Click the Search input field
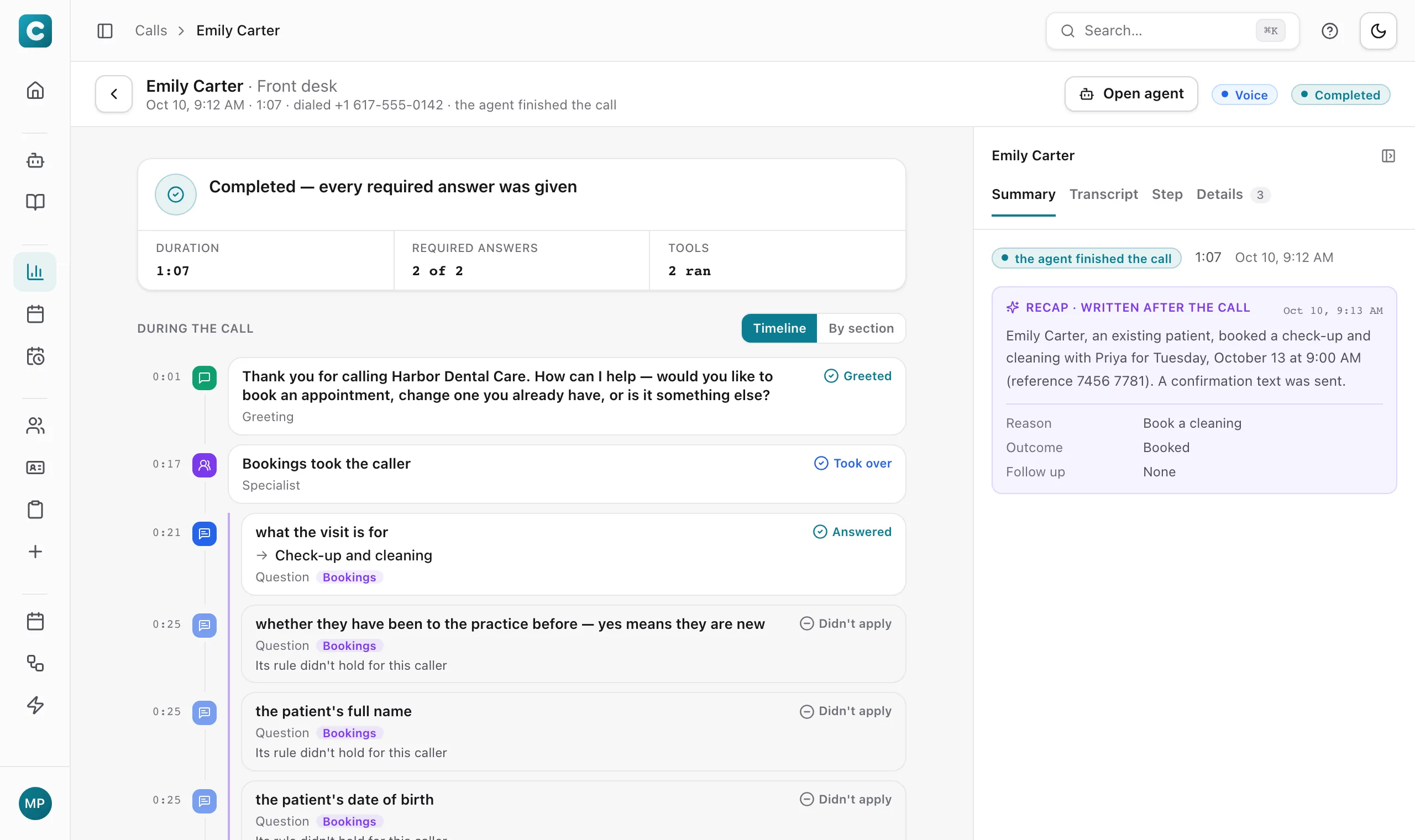The width and height of the screenshot is (1415, 840). [x=1172, y=30]
